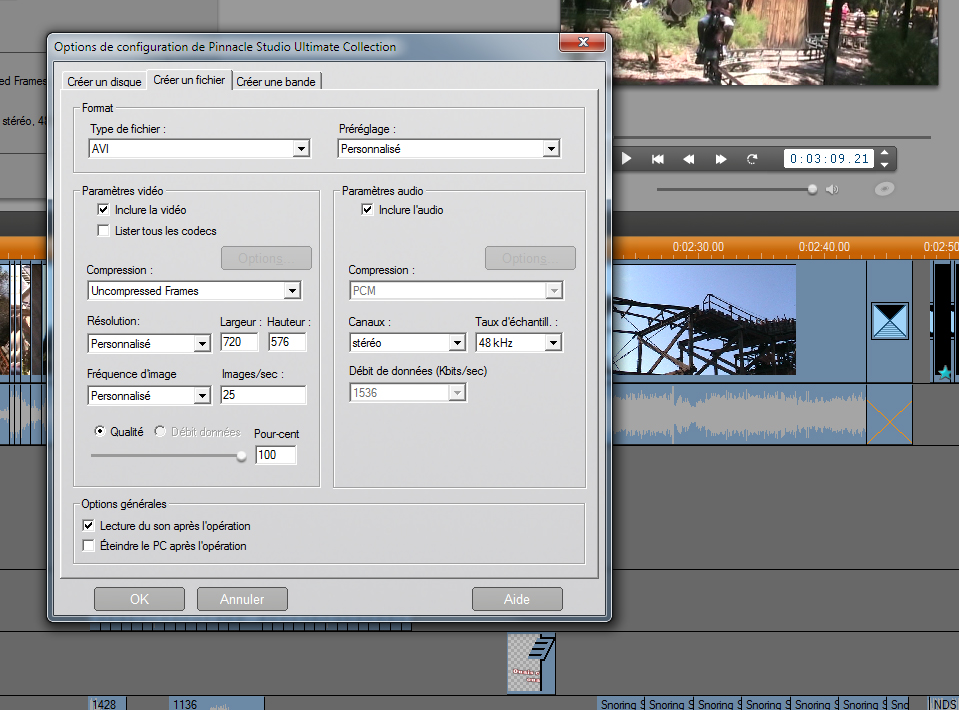
Task: Click in the Hauteur field showing 576
Action: (x=287, y=342)
